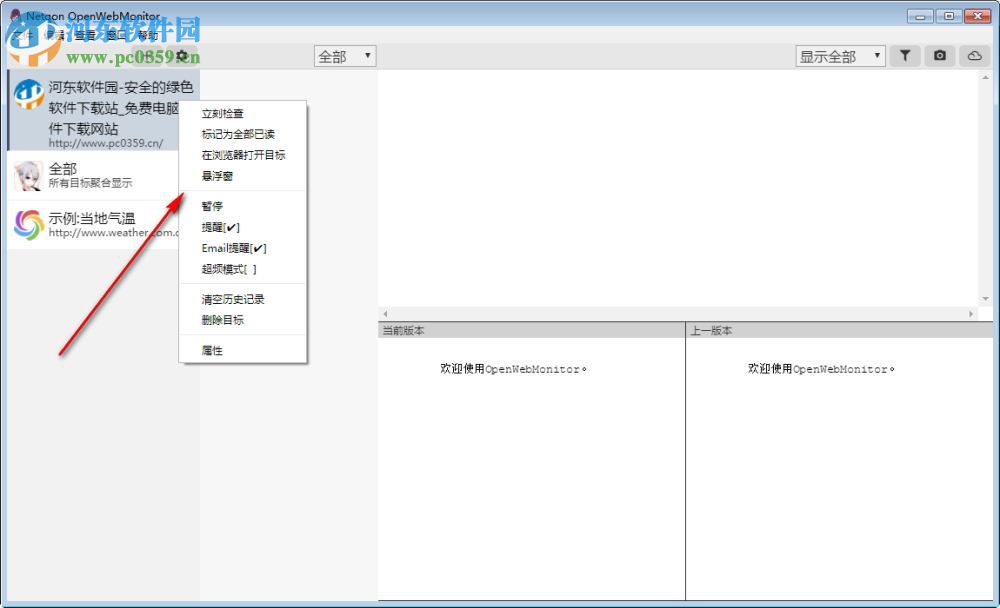Select the 示例:当地气温 weather target icon
The width and height of the screenshot is (1000, 608).
click(28, 224)
